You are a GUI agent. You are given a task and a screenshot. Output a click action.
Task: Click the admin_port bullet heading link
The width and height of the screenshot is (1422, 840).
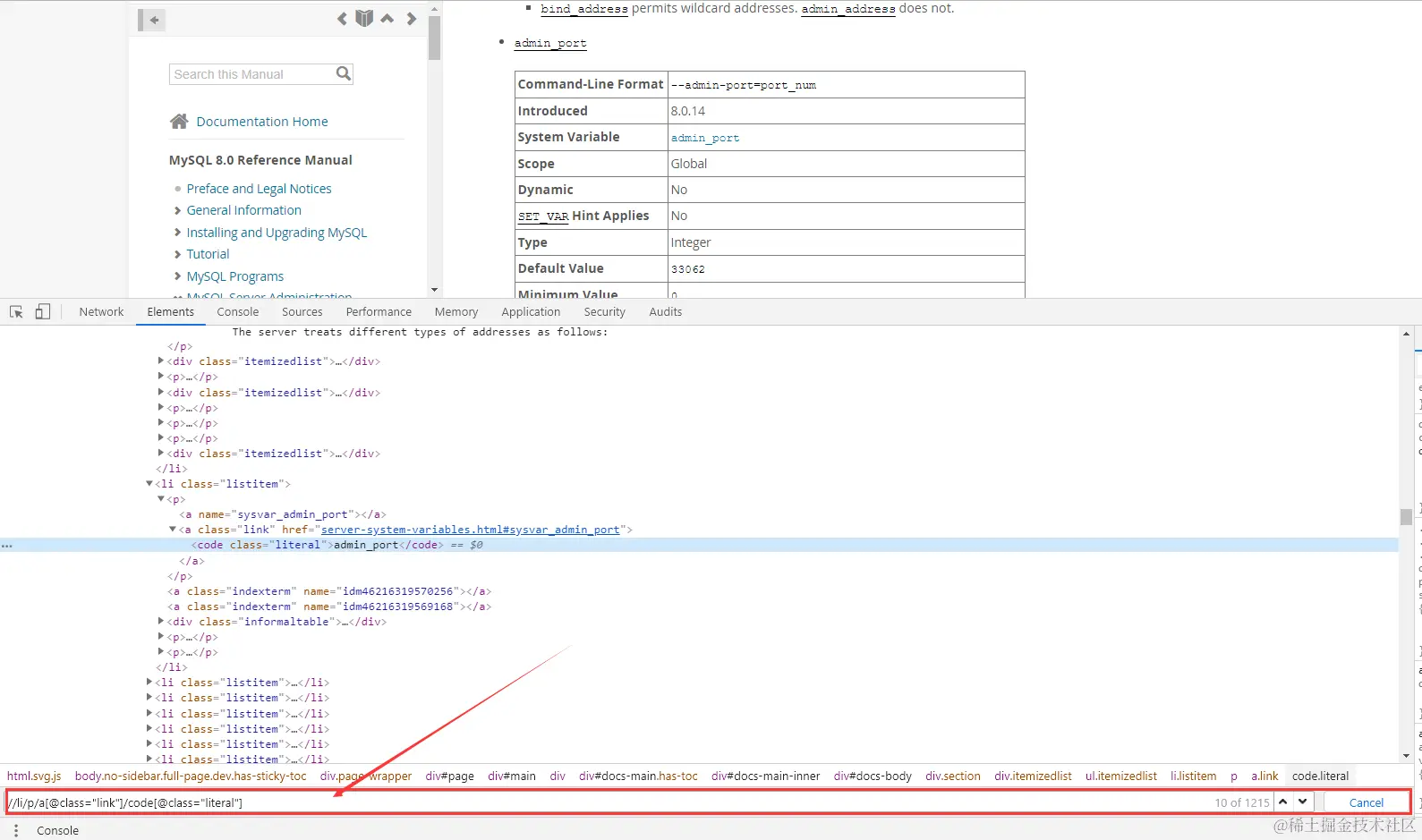[x=550, y=43]
